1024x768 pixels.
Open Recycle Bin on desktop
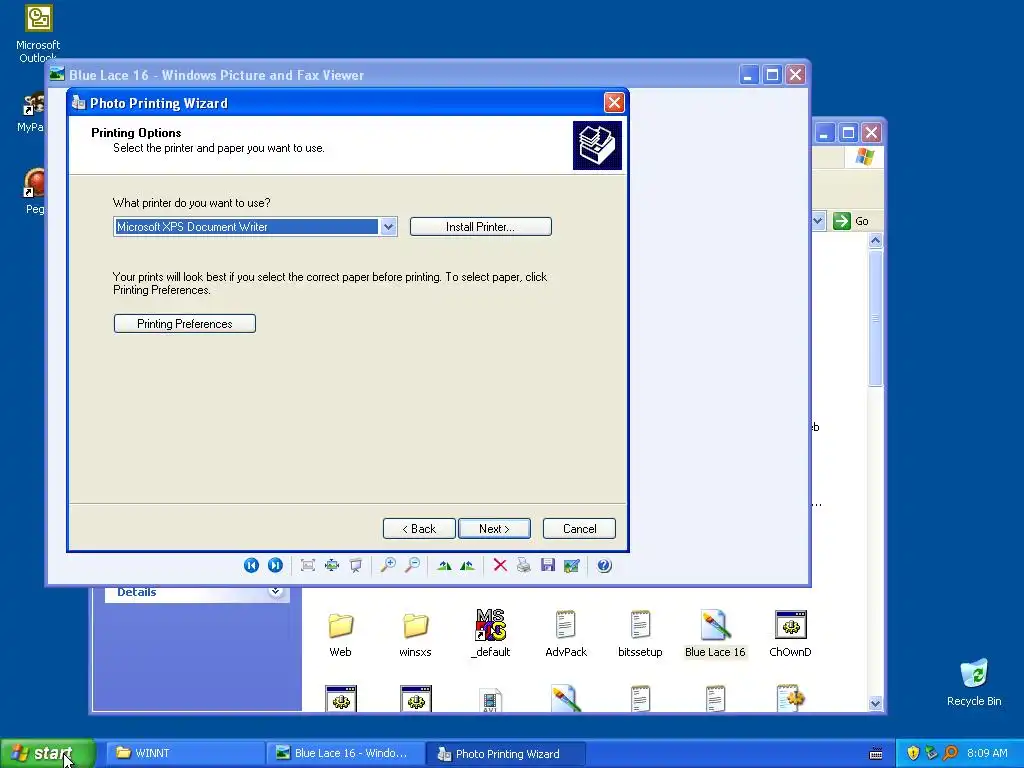tap(974, 682)
